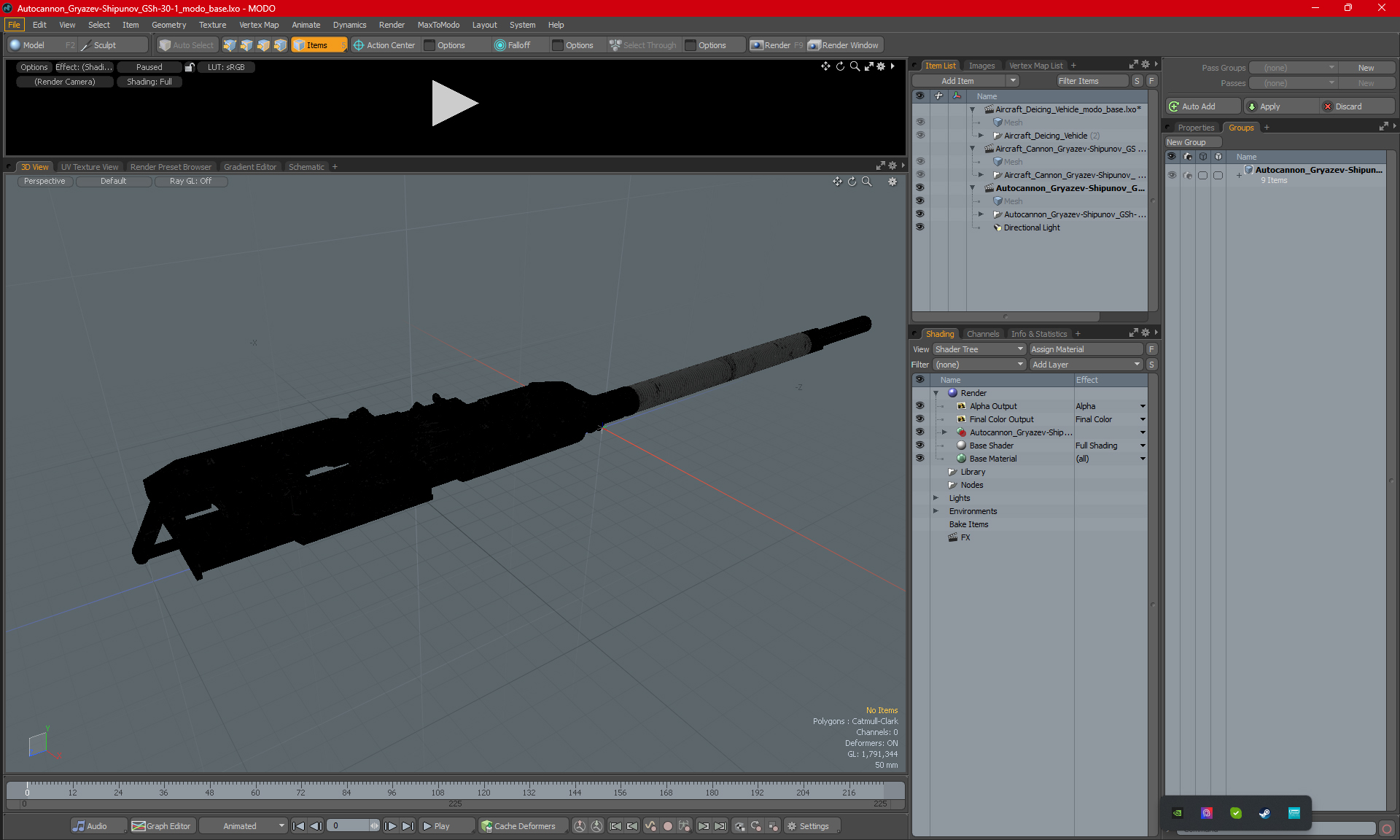Click New Group button
The height and width of the screenshot is (840, 1400).
(1192, 142)
